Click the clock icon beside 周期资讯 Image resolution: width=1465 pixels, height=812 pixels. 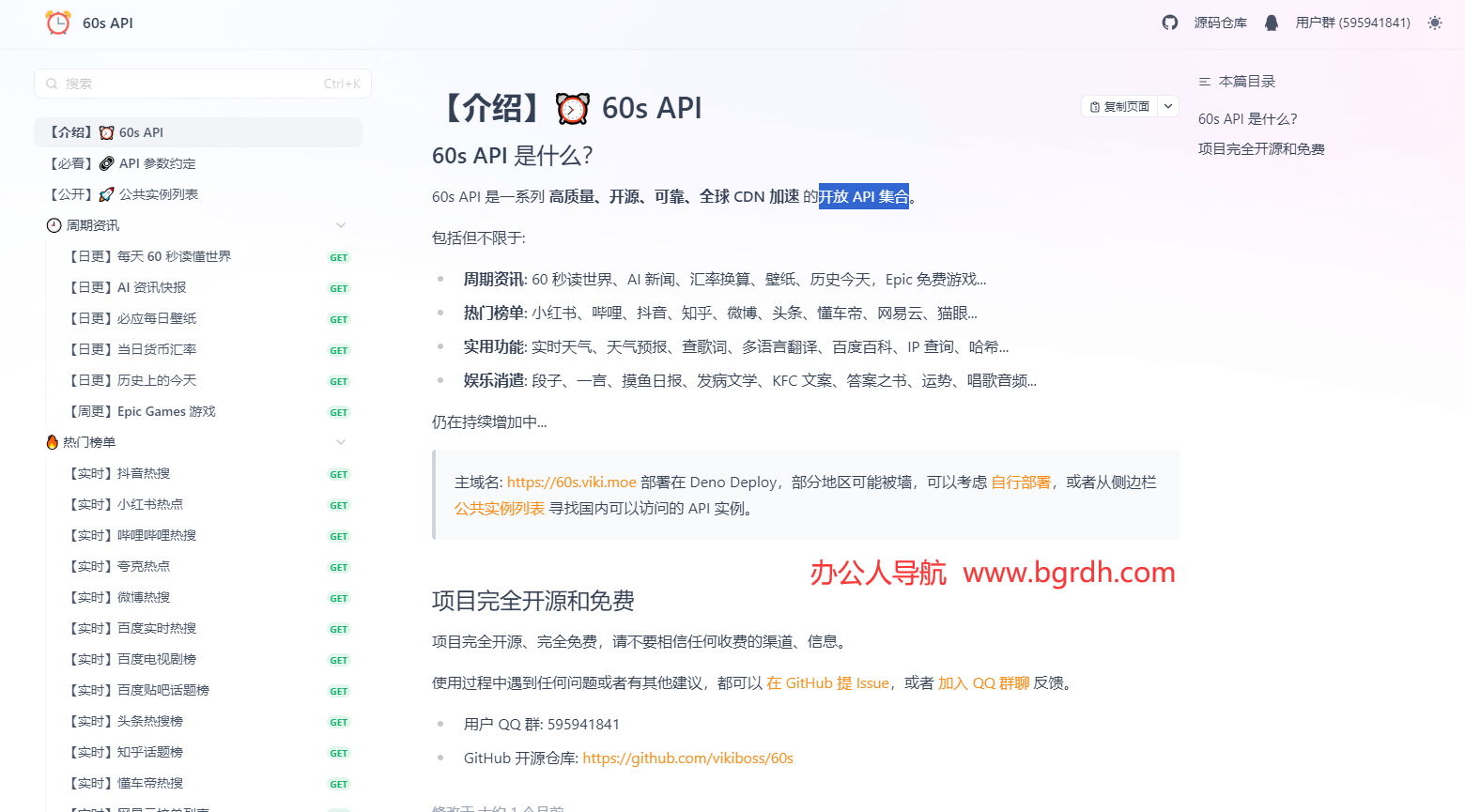(x=52, y=224)
